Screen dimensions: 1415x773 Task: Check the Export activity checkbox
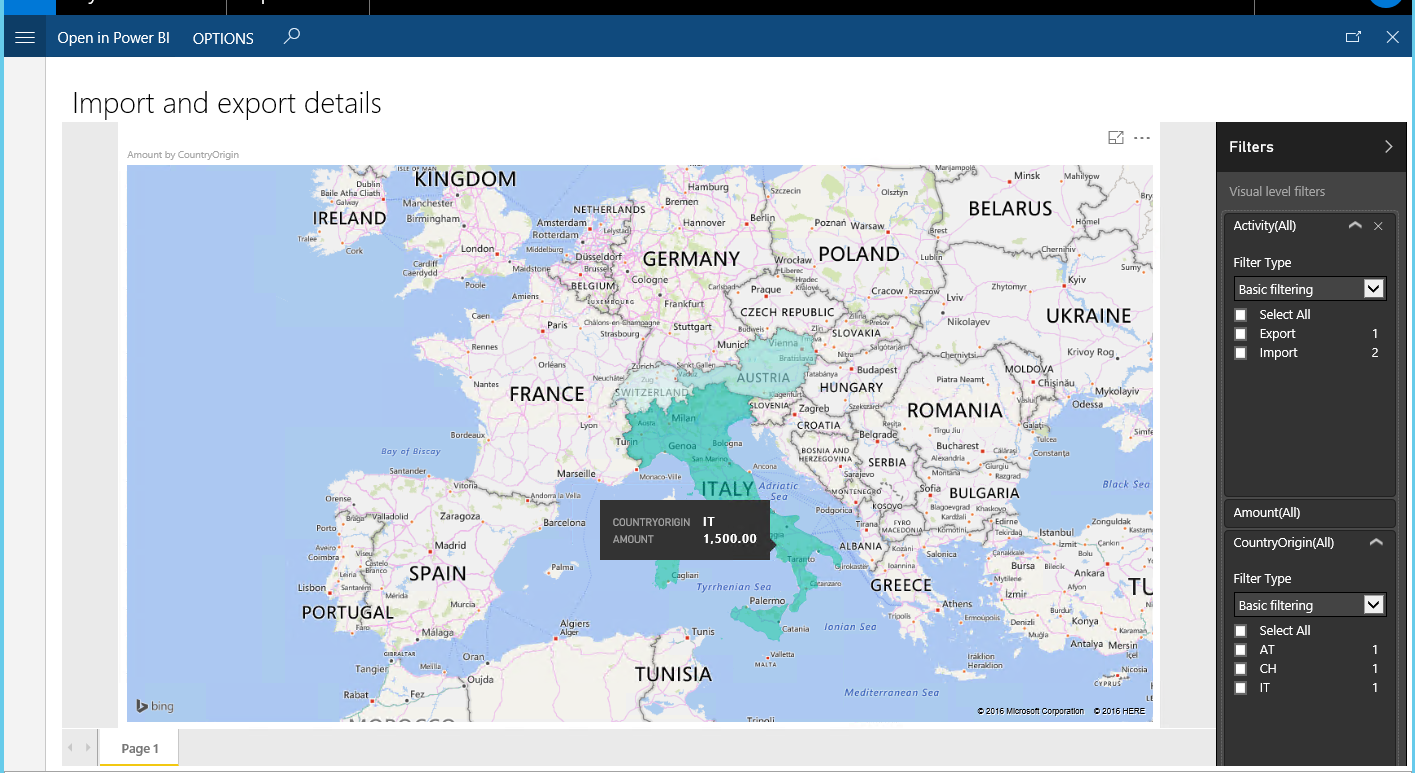click(1241, 334)
